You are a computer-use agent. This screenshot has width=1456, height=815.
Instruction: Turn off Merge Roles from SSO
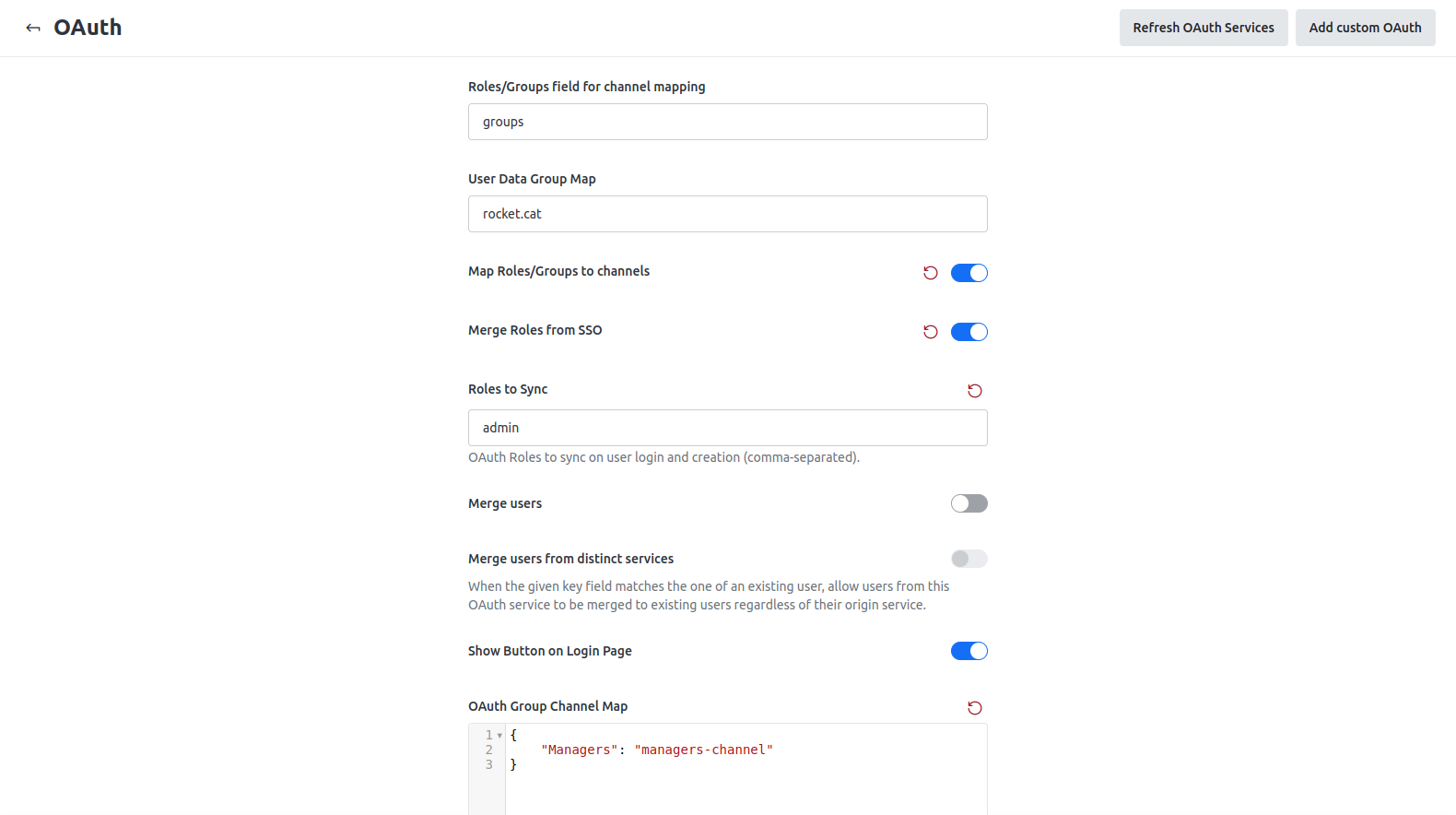coord(969,332)
